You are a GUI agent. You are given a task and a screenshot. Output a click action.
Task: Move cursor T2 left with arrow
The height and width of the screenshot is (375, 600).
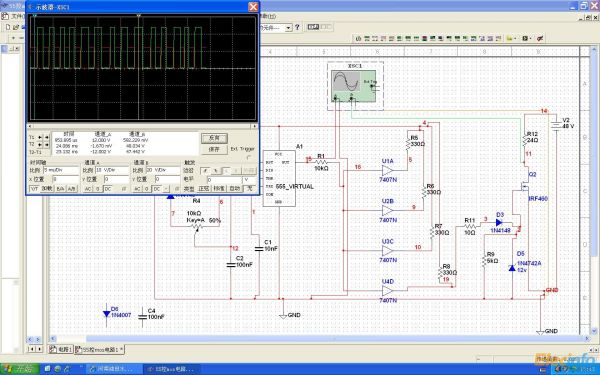[x=39, y=145]
